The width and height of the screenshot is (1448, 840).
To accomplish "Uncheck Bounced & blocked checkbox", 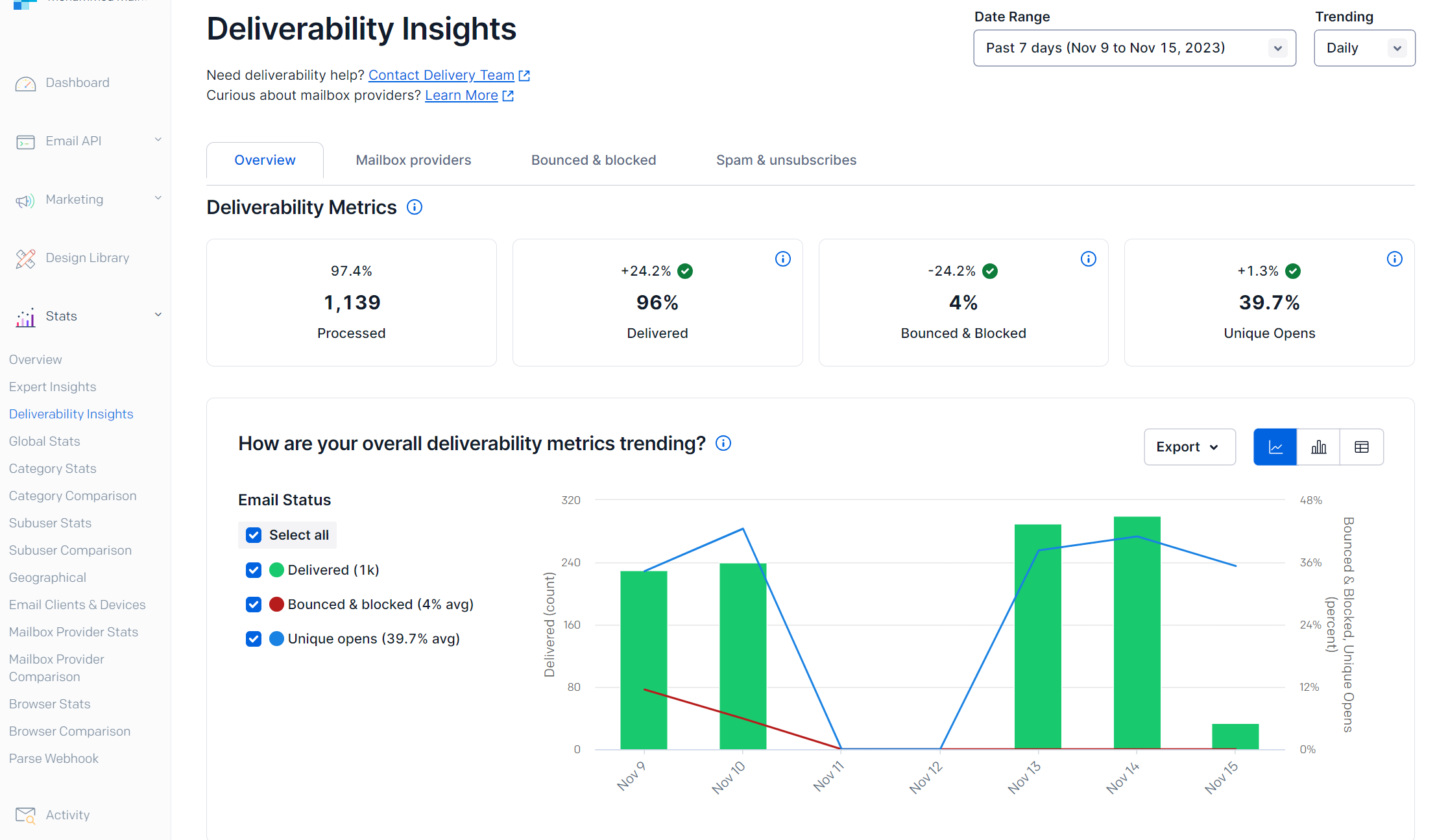I will point(254,605).
